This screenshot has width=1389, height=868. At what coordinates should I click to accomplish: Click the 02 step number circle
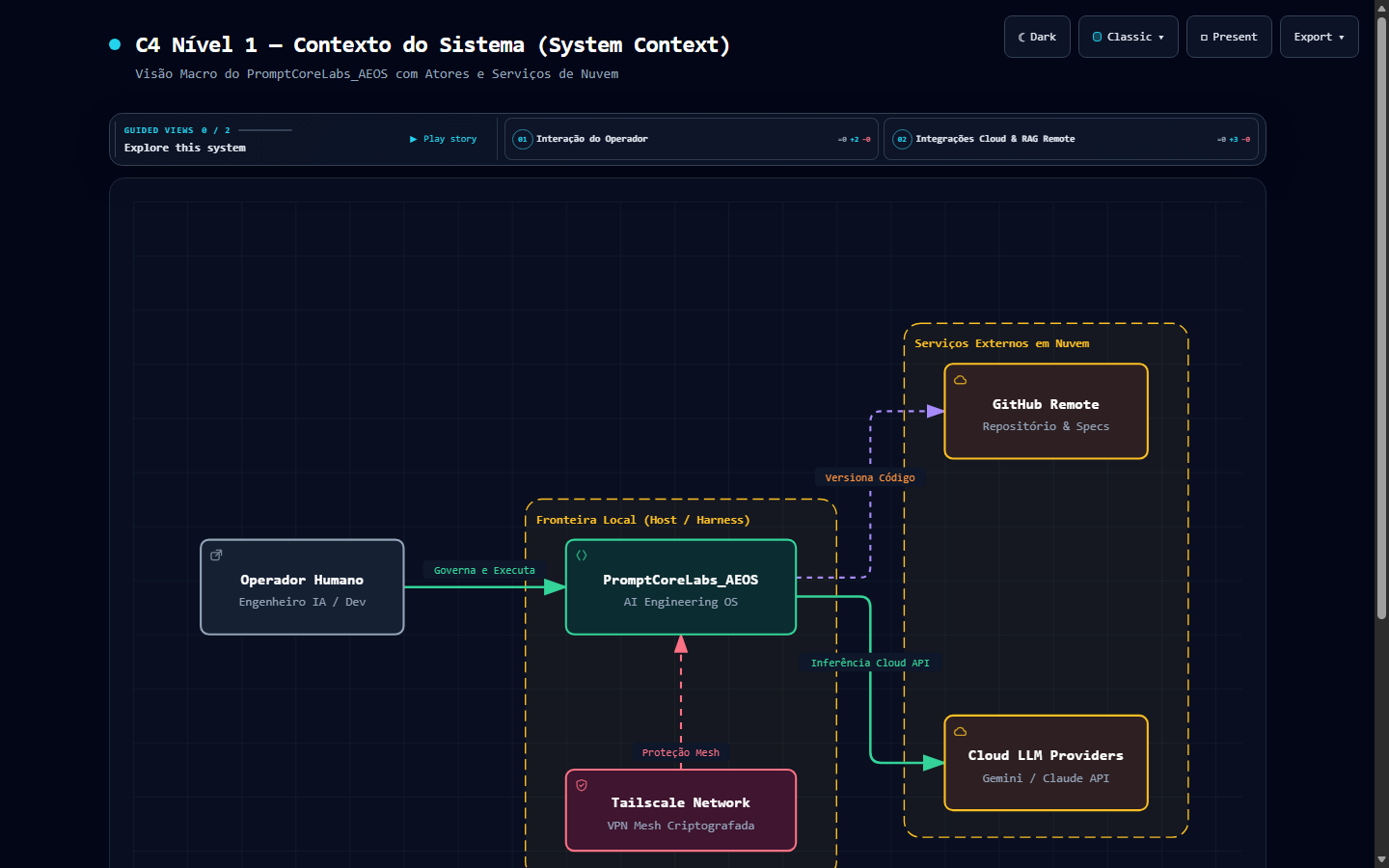coord(902,139)
